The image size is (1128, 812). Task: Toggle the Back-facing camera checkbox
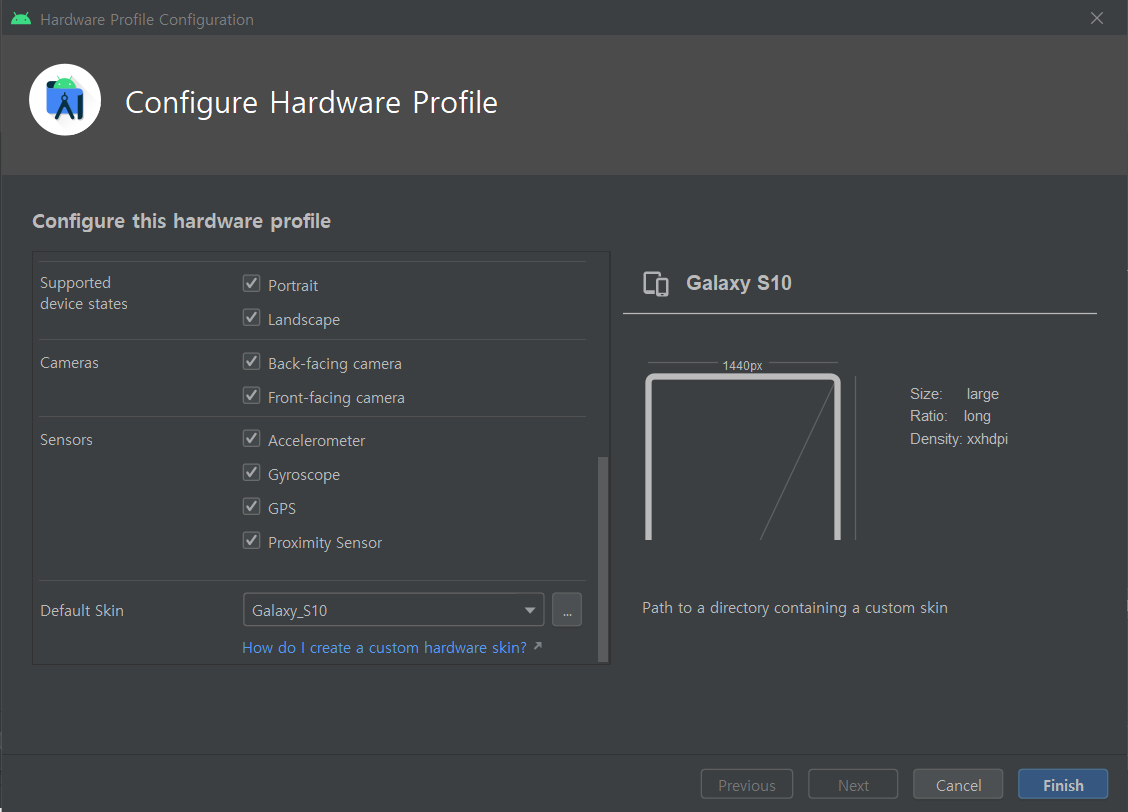click(x=251, y=361)
